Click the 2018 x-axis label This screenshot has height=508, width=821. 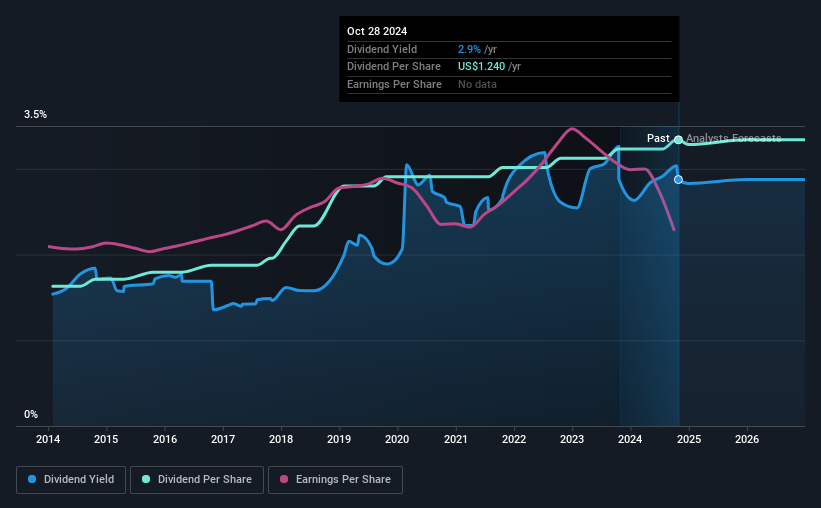pyautogui.click(x=281, y=439)
